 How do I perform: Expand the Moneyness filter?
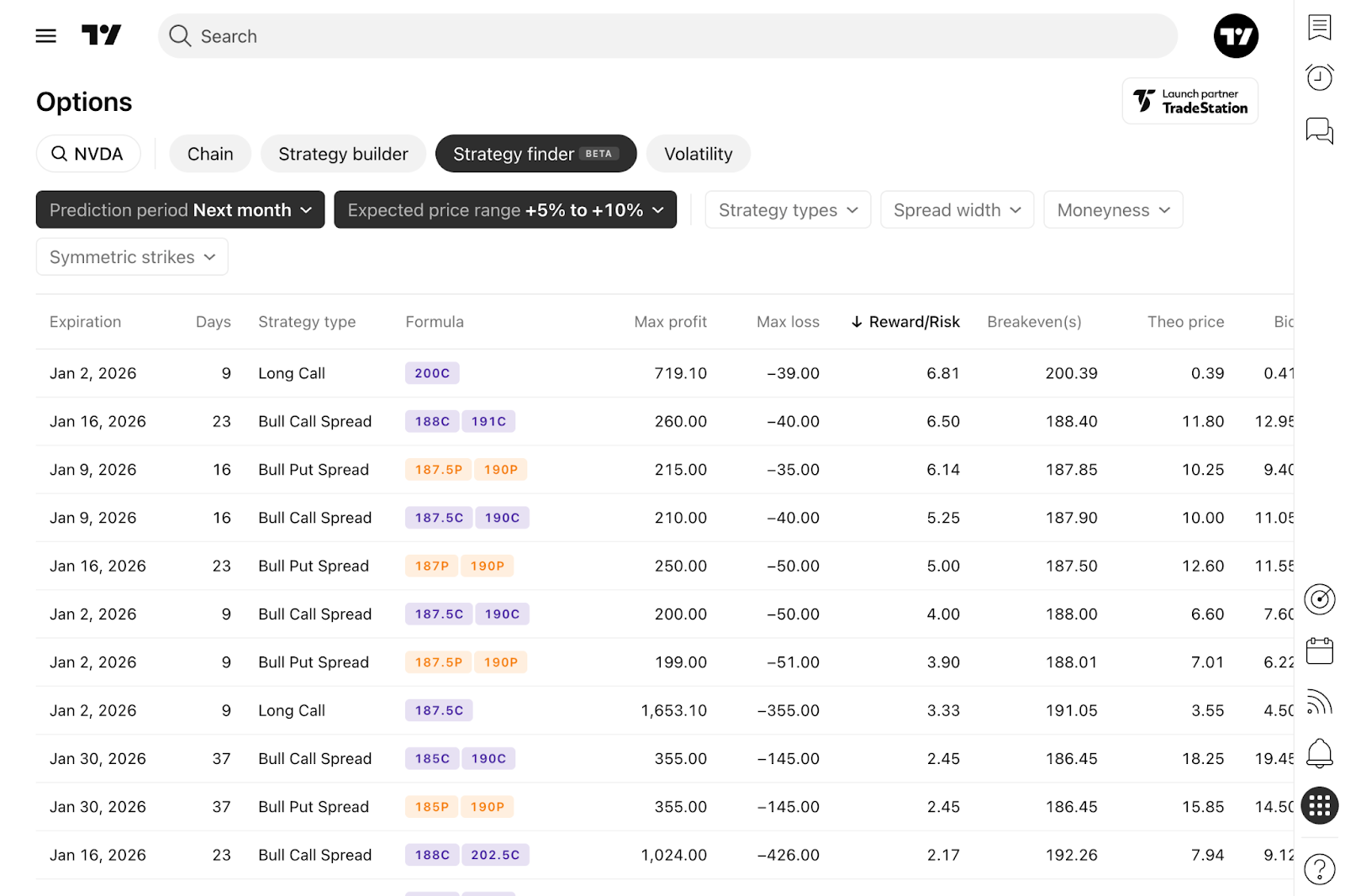click(1112, 209)
